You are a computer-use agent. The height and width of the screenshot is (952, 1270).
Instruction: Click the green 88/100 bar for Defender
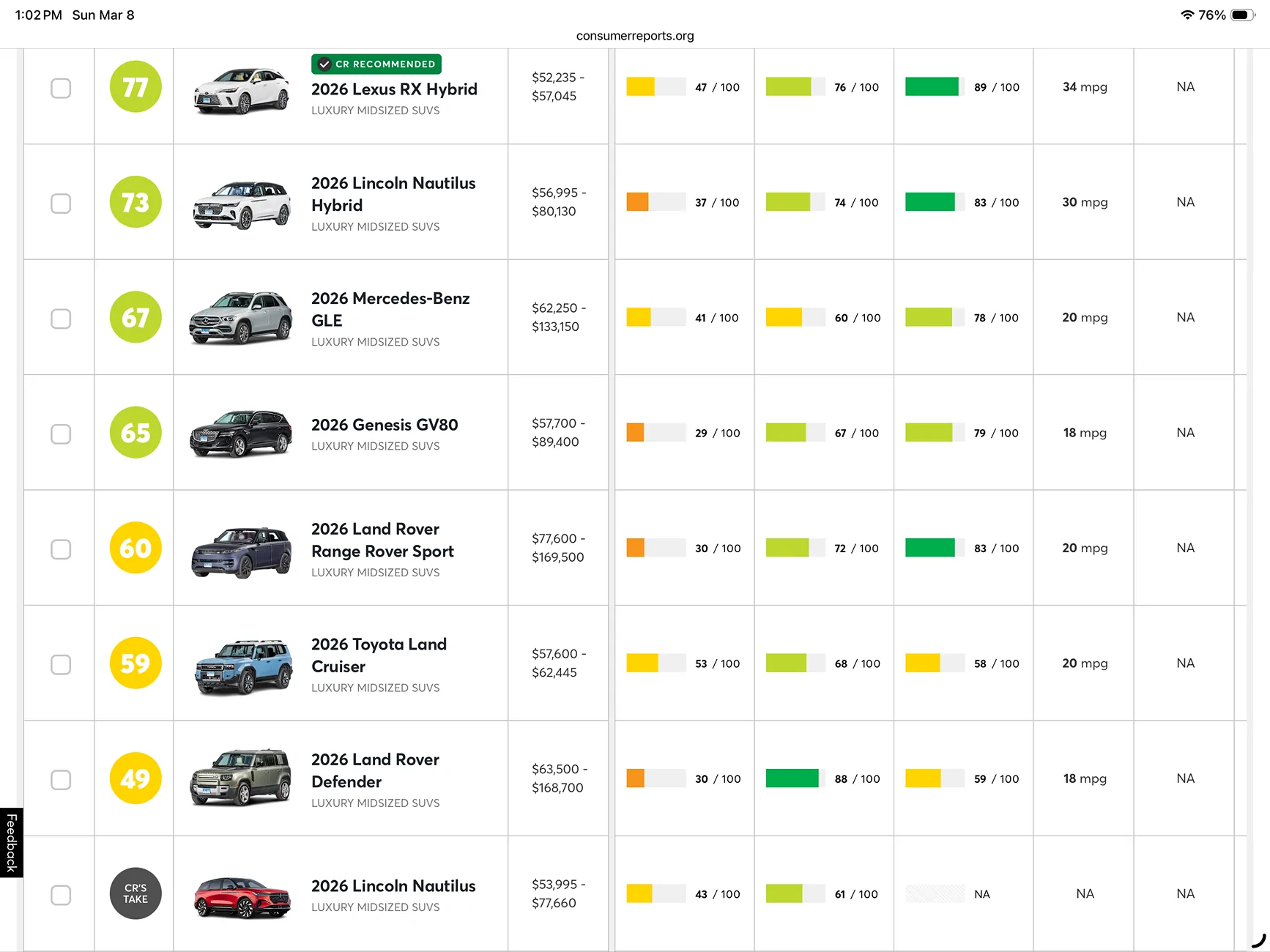[x=792, y=778]
